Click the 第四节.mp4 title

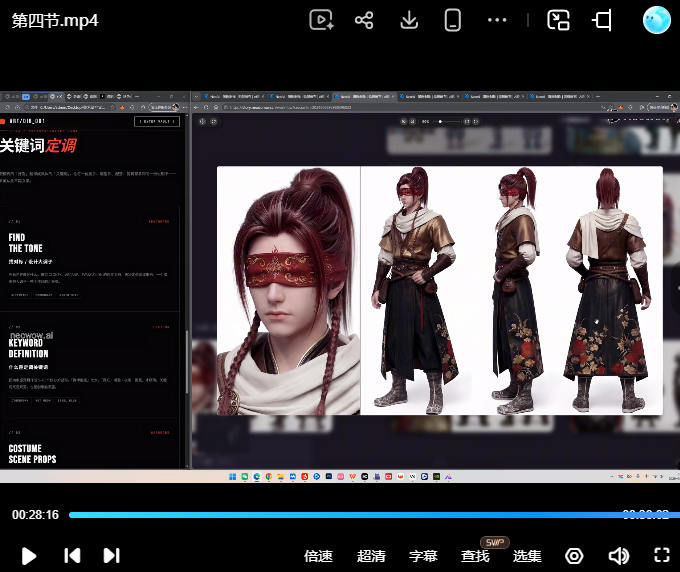pos(55,20)
